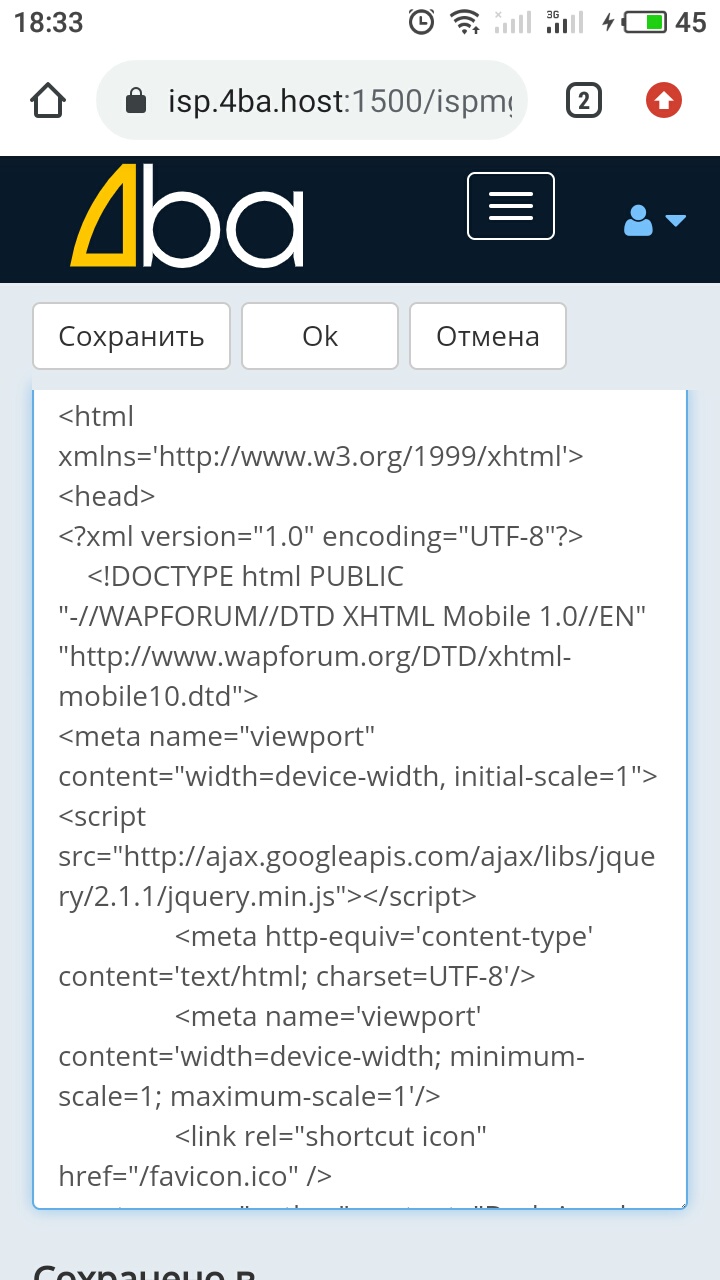Screen dimensions: 720x1280
Task: Click the Отмена button
Action: point(488,337)
